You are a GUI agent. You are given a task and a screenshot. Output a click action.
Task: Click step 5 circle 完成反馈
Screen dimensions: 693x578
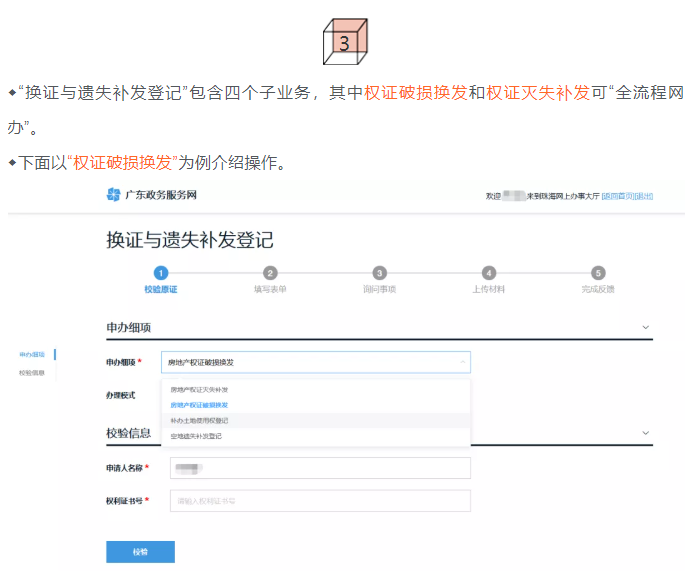[598, 272]
